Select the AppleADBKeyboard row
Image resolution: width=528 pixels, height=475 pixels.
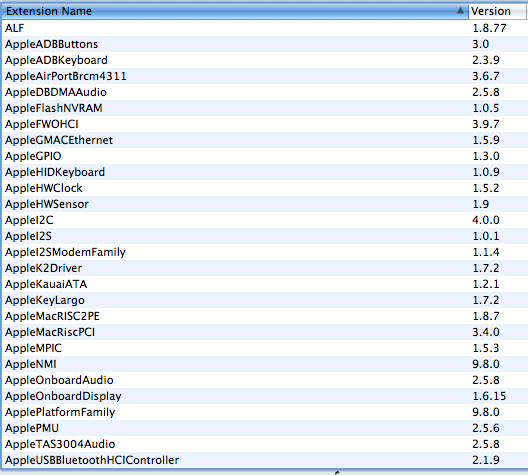(265, 60)
